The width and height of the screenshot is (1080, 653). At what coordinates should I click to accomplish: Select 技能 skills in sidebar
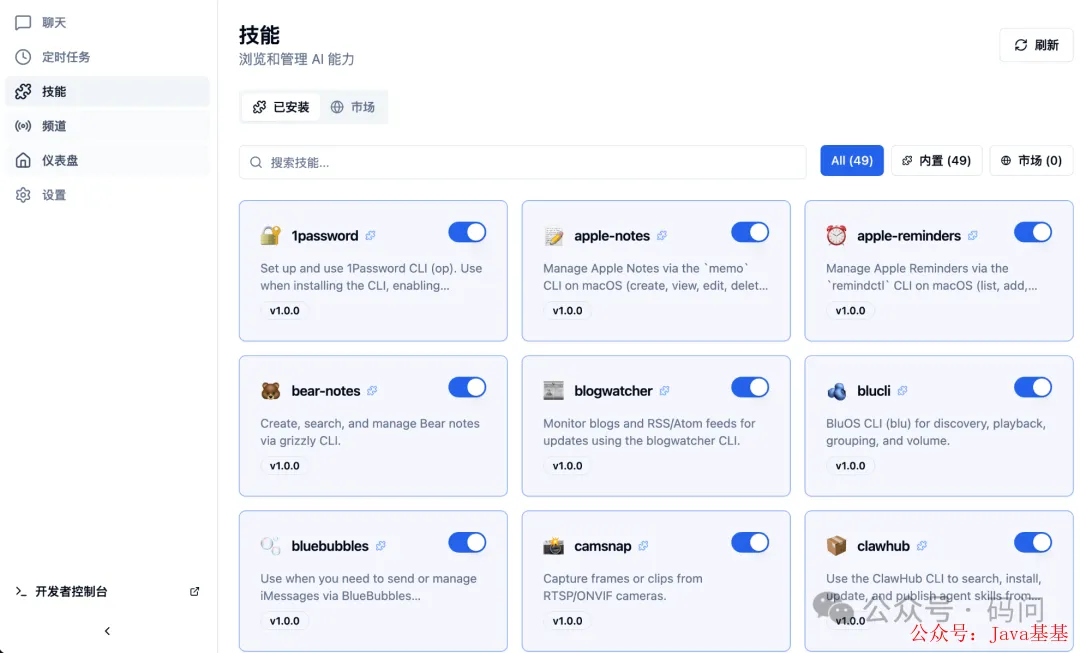(x=107, y=92)
